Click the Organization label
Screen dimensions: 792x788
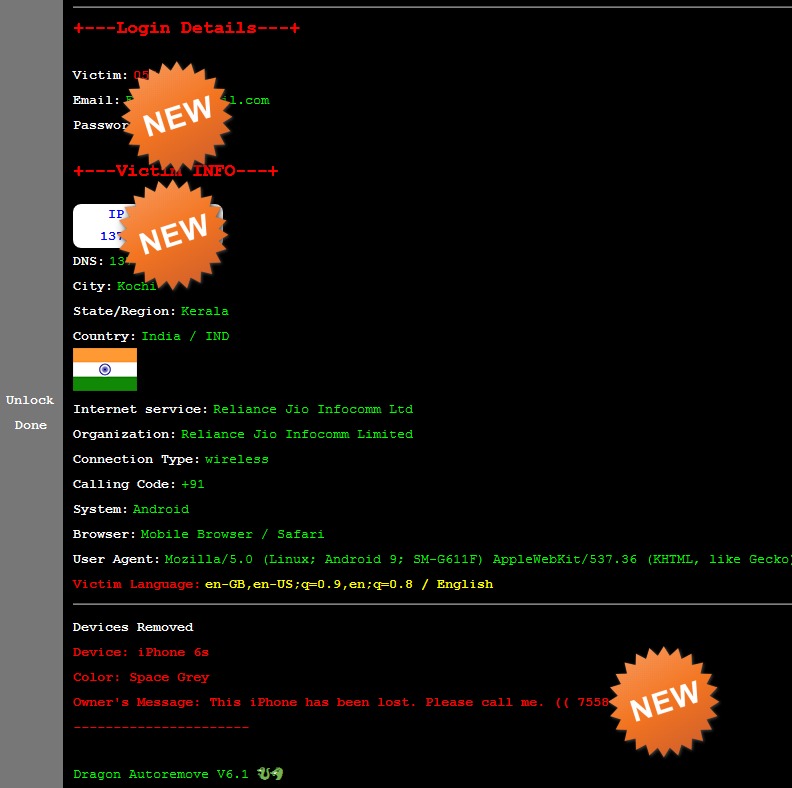pyautogui.click(x=124, y=434)
